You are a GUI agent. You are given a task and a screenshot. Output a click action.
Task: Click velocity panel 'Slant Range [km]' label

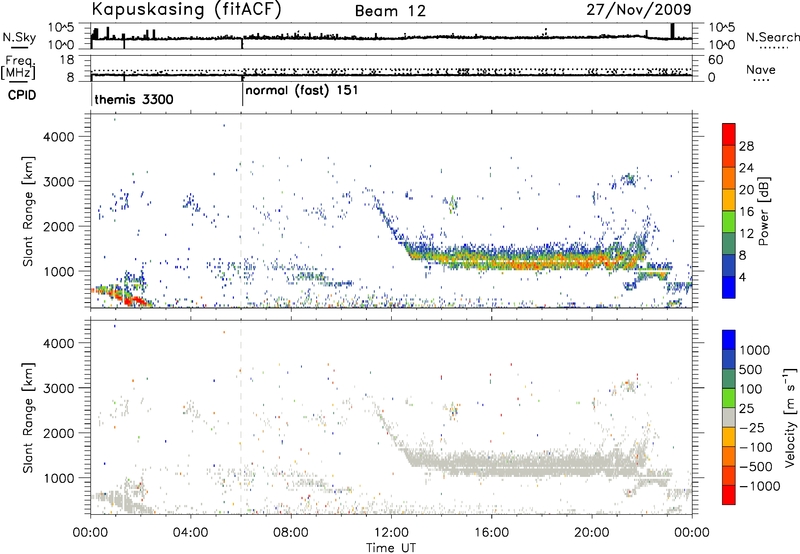point(29,418)
